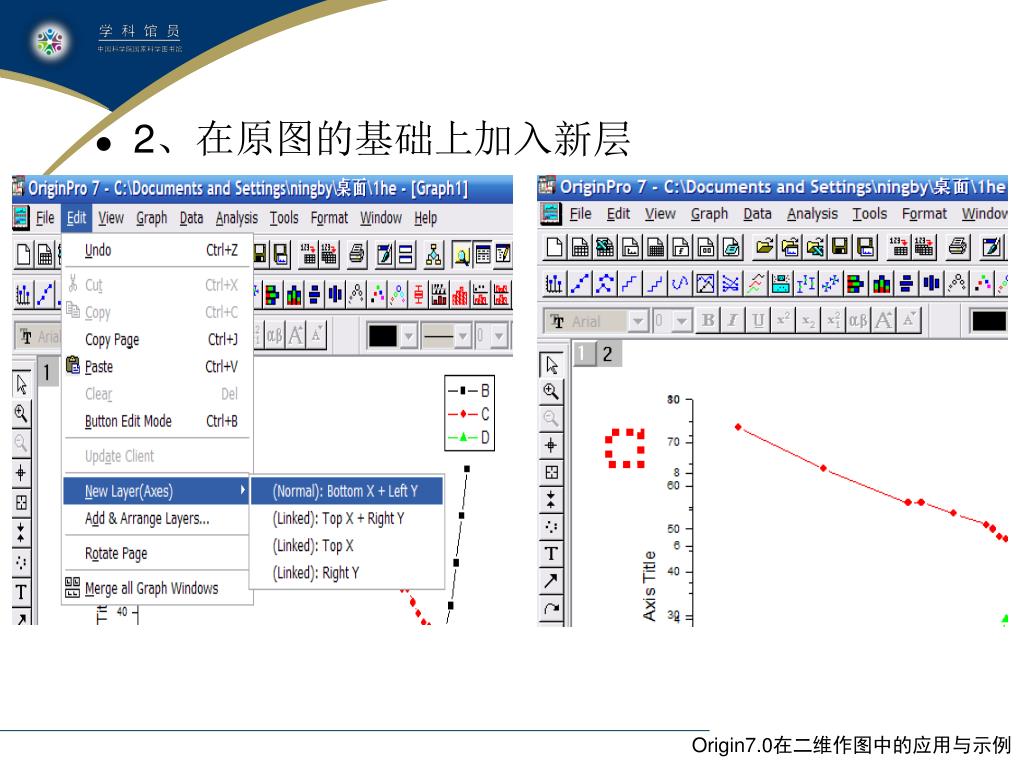Select Copy Page in the Edit menu
Screen dimensions: 1024x768
(x=156, y=340)
